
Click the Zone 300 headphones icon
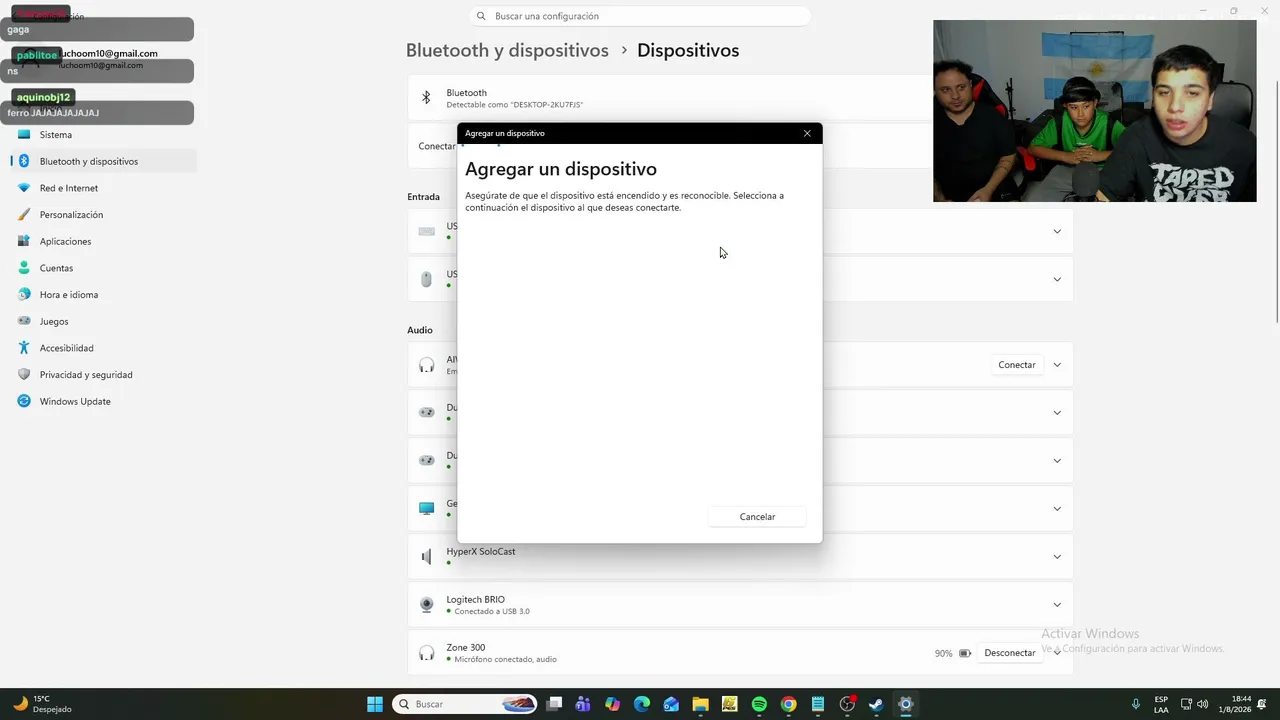(x=427, y=653)
